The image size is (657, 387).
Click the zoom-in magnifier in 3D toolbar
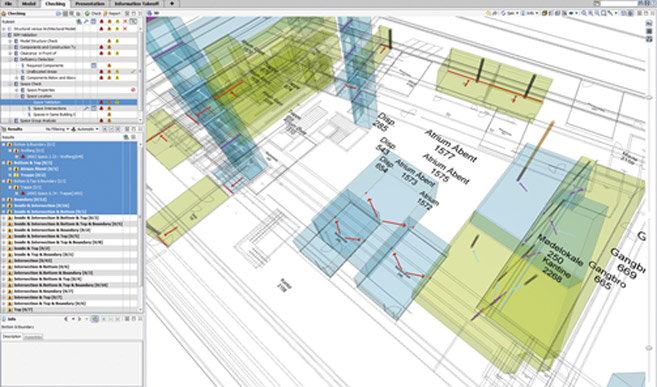584,13
